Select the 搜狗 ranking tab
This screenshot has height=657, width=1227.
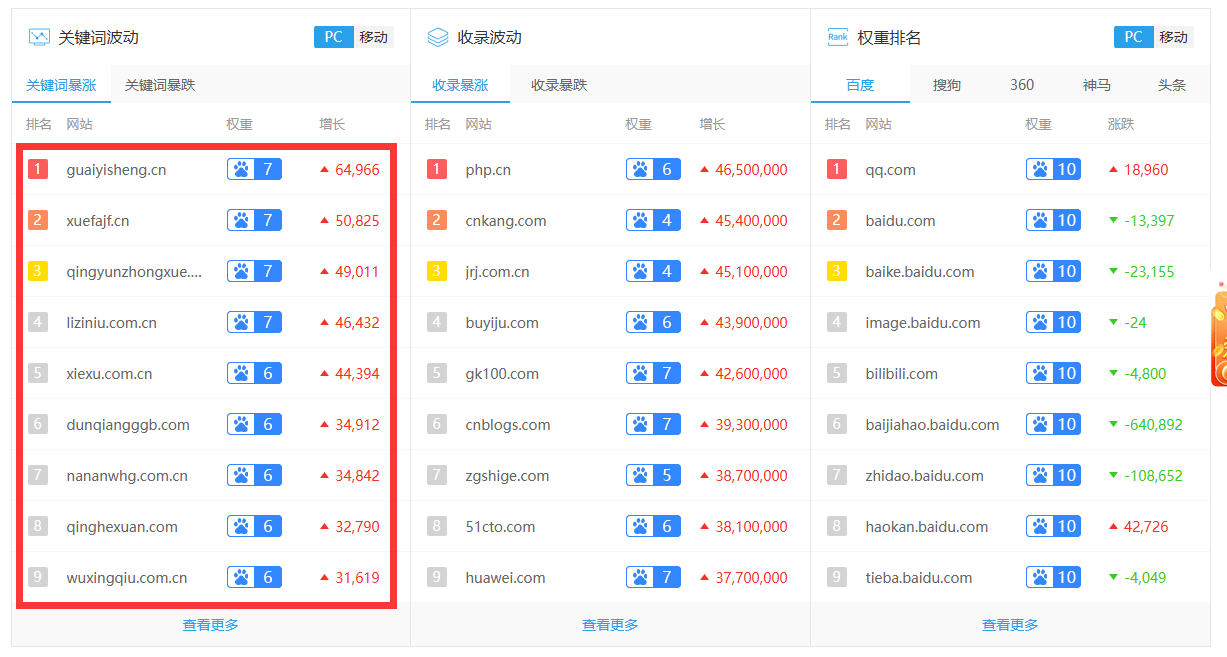(946, 84)
